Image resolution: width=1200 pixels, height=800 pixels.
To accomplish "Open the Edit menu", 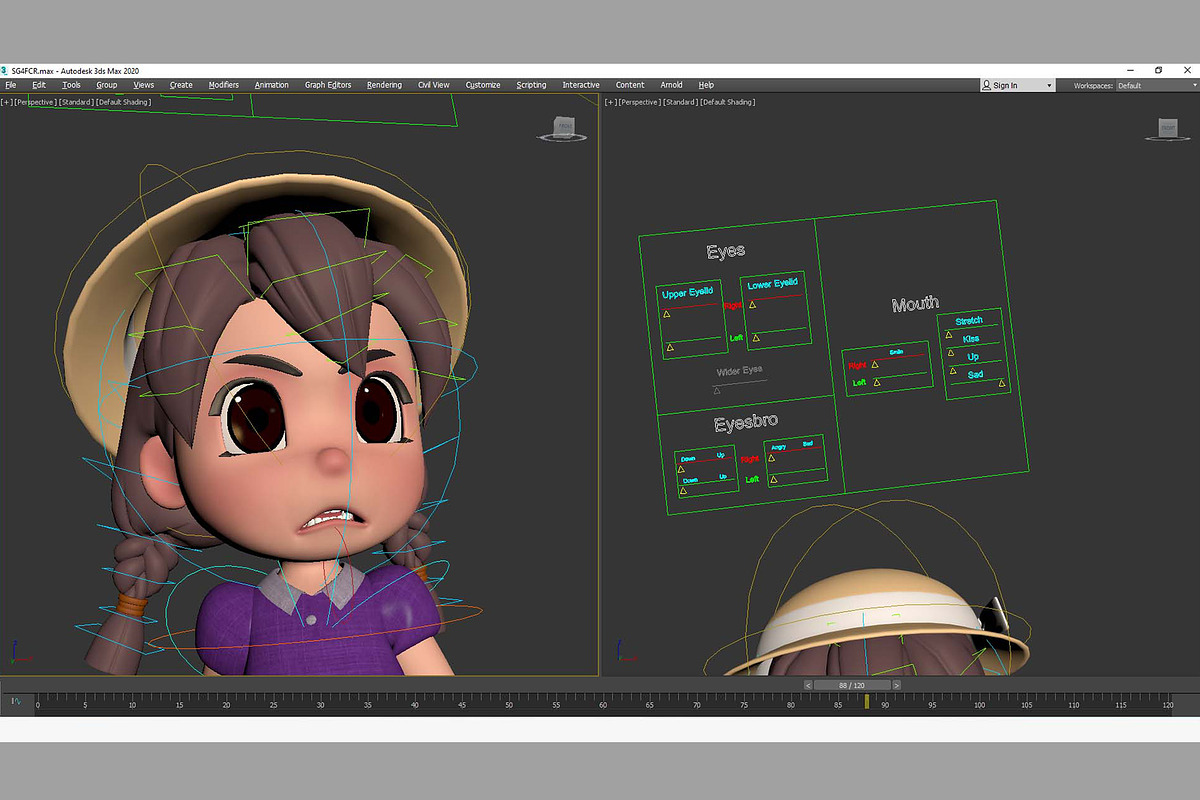I will click(39, 85).
